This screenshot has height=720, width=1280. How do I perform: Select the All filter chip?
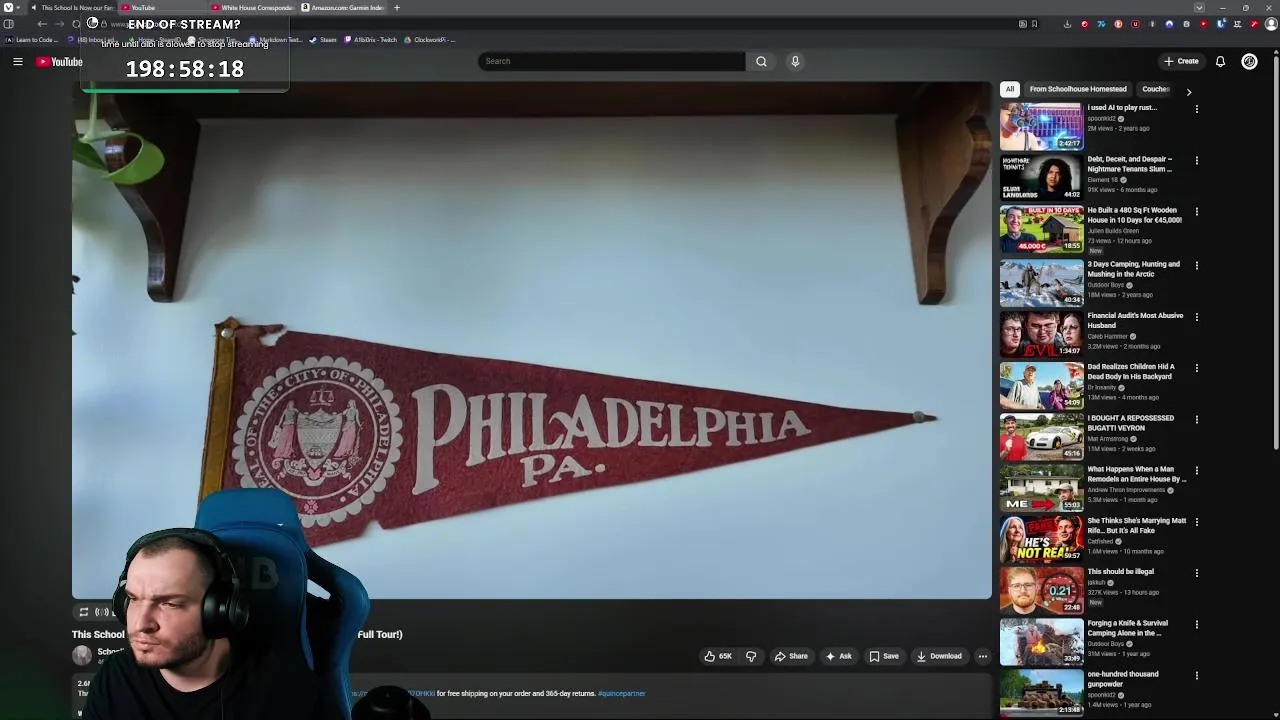tap(1010, 89)
